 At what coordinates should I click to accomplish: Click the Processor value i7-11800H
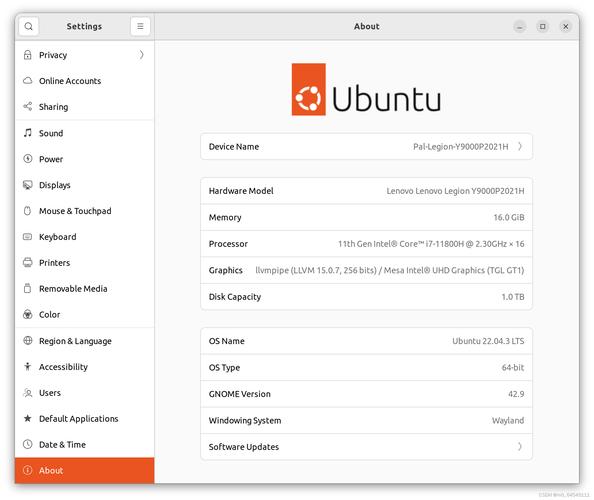click(x=431, y=244)
